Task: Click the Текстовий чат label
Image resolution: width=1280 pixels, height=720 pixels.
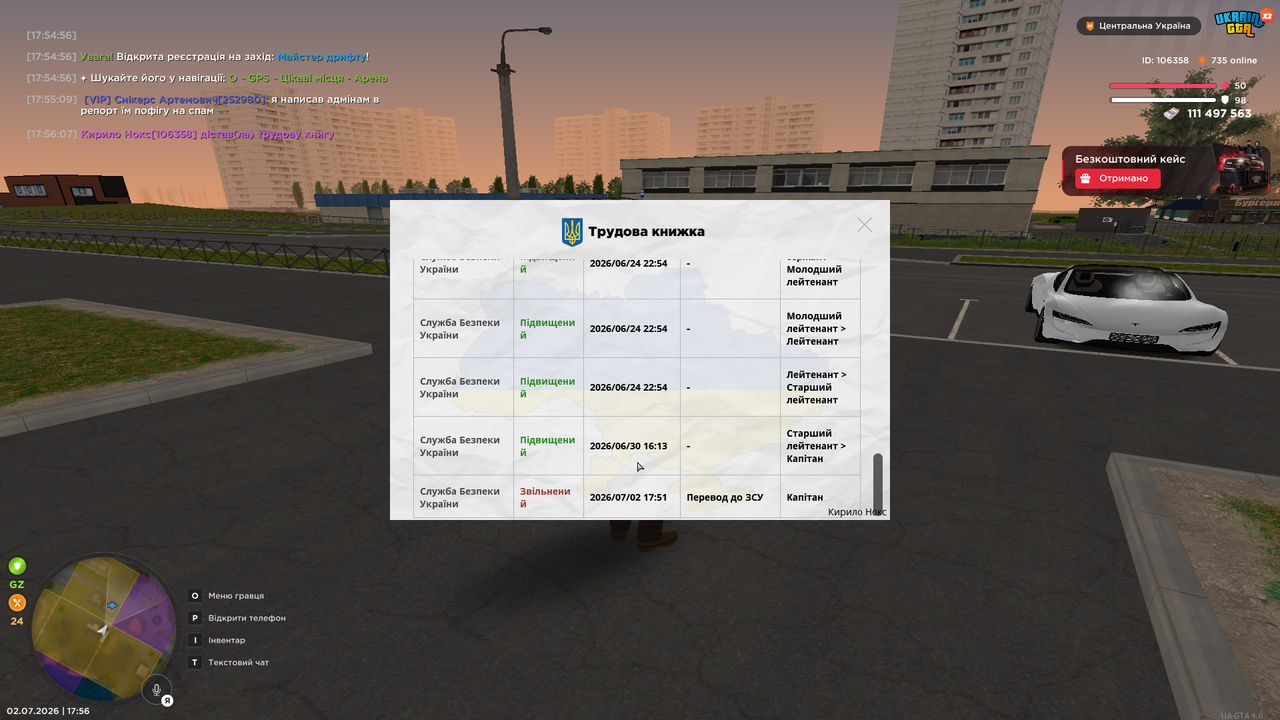Action: pyautogui.click(x=239, y=662)
